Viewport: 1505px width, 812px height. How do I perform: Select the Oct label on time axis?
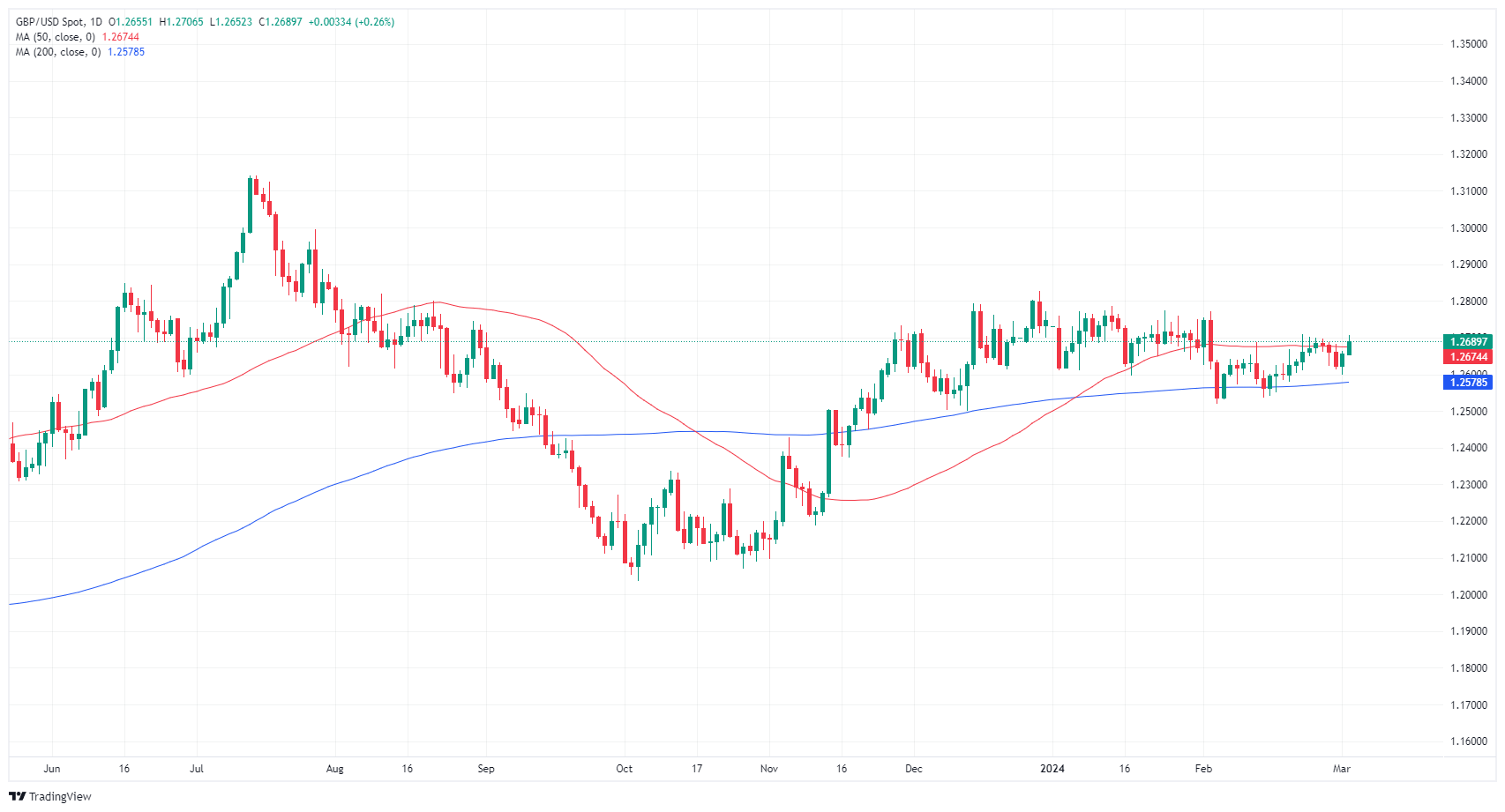[624, 769]
